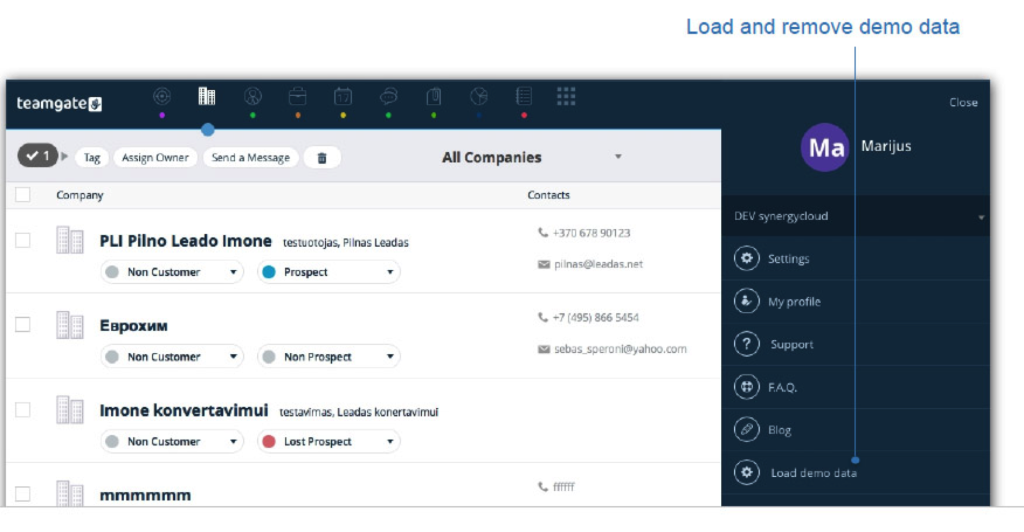Open the Conversations chat bubble icon
Screen dimensions: 1024x532
388,97
